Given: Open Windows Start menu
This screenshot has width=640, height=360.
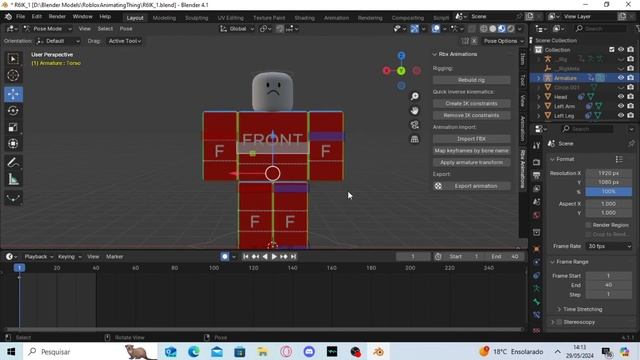Looking at the screenshot, I should [11, 351].
